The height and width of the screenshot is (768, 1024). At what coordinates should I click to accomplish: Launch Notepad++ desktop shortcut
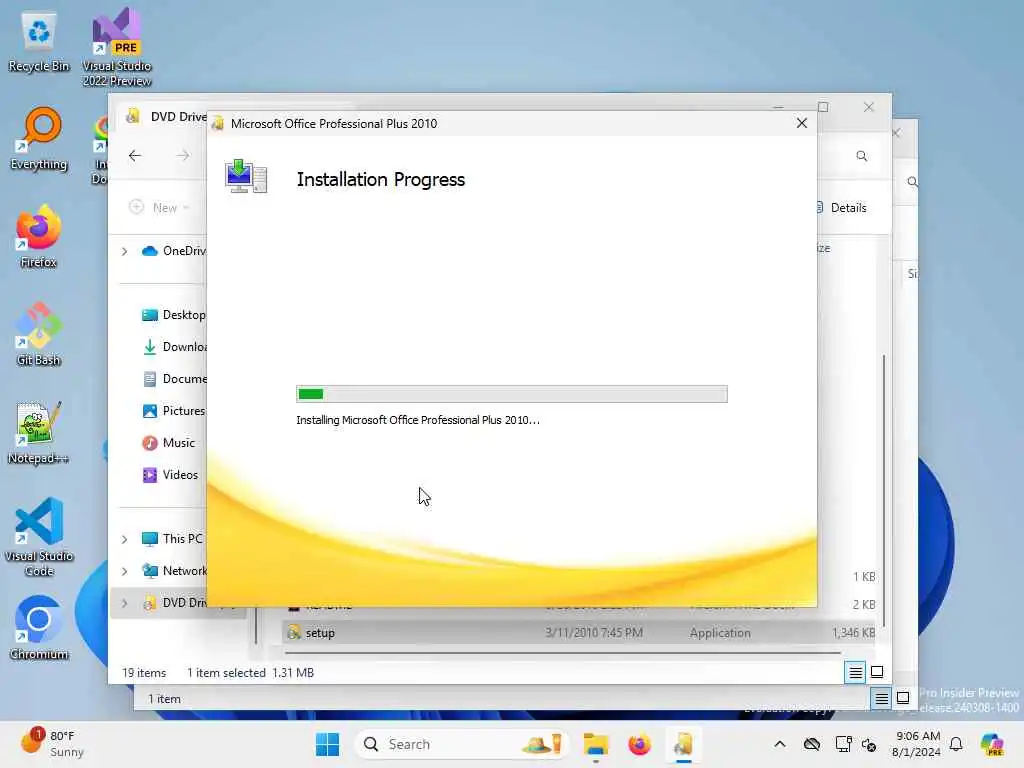(x=39, y=432)
